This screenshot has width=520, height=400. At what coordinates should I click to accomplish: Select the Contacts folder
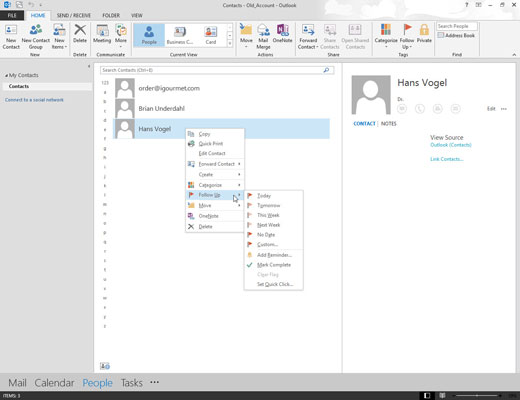(47, 86)
